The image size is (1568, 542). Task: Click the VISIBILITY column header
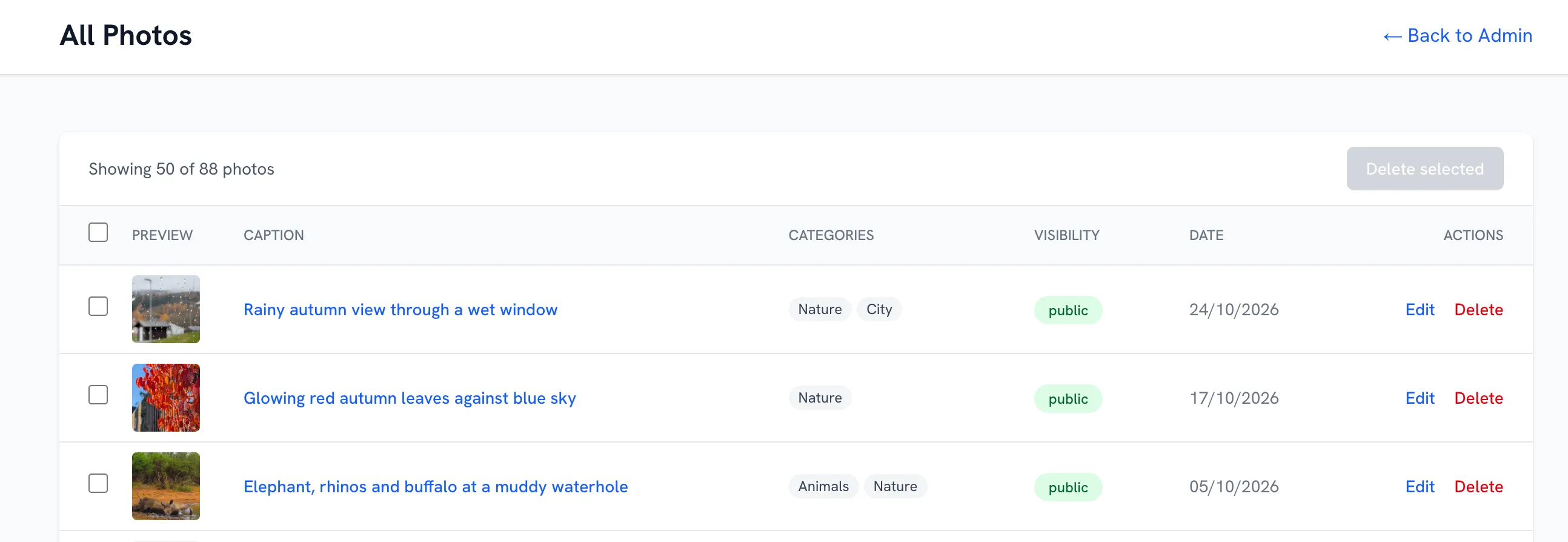click(1066, 235)
